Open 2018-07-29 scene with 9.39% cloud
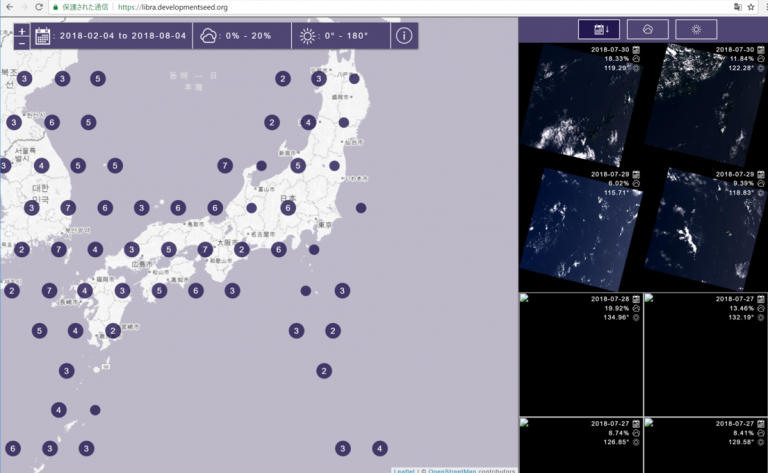 click(706, 230)
